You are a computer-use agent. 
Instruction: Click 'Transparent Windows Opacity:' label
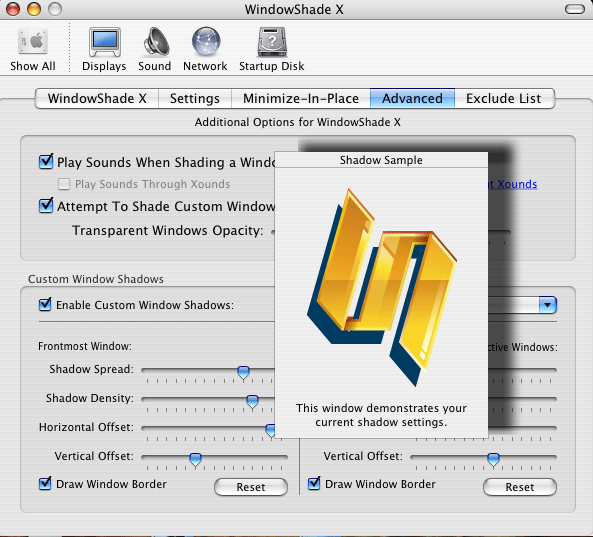[x=168, y=230]
